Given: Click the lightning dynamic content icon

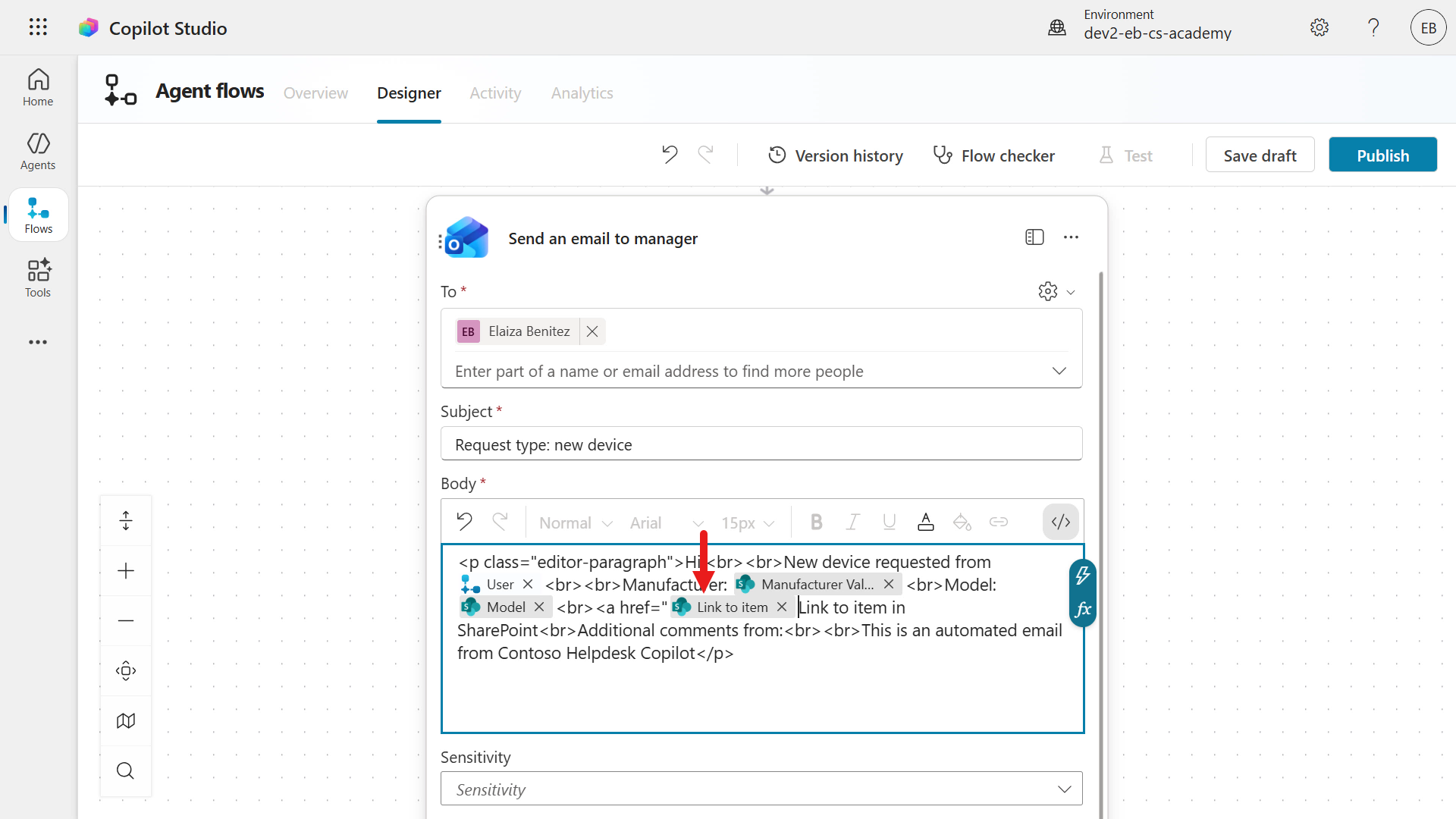Looking at the screenshot, I should 1083,575.
